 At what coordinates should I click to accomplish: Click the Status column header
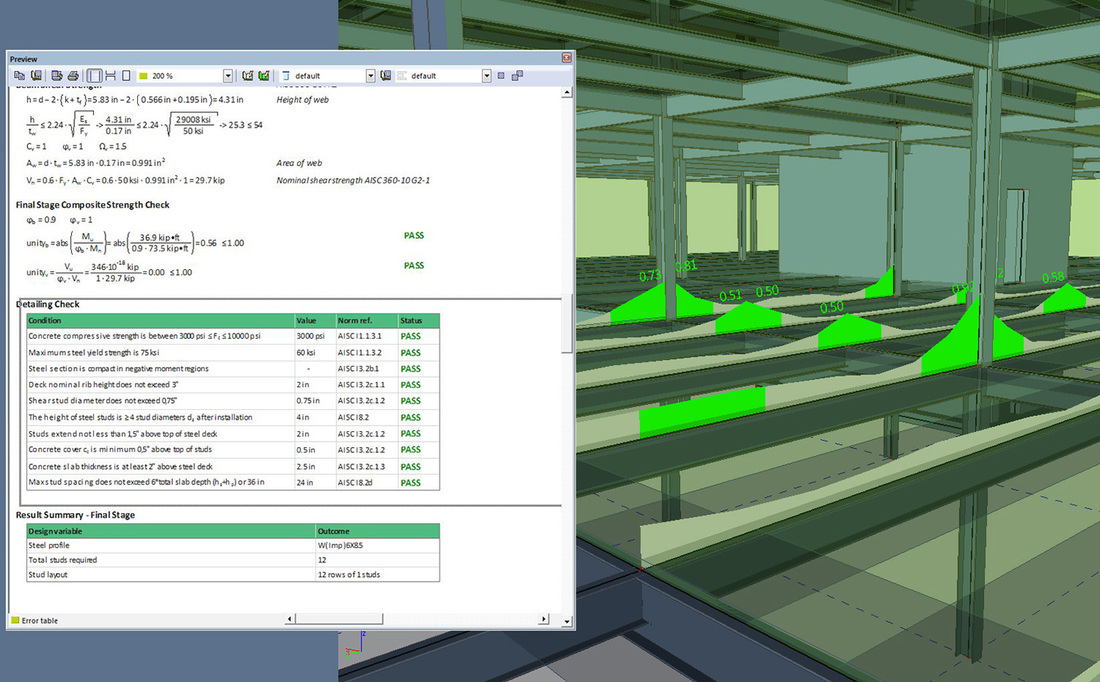click(x=419, y=321)
